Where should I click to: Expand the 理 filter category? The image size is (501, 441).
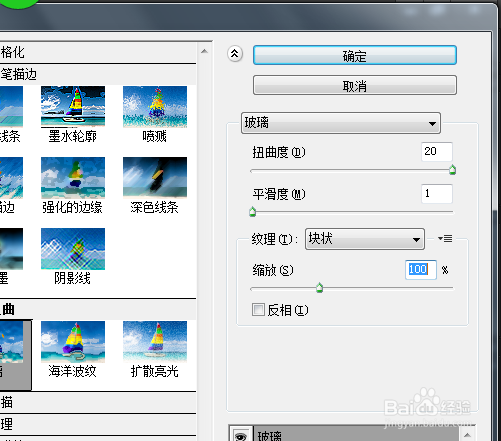(x=98, y=424)
